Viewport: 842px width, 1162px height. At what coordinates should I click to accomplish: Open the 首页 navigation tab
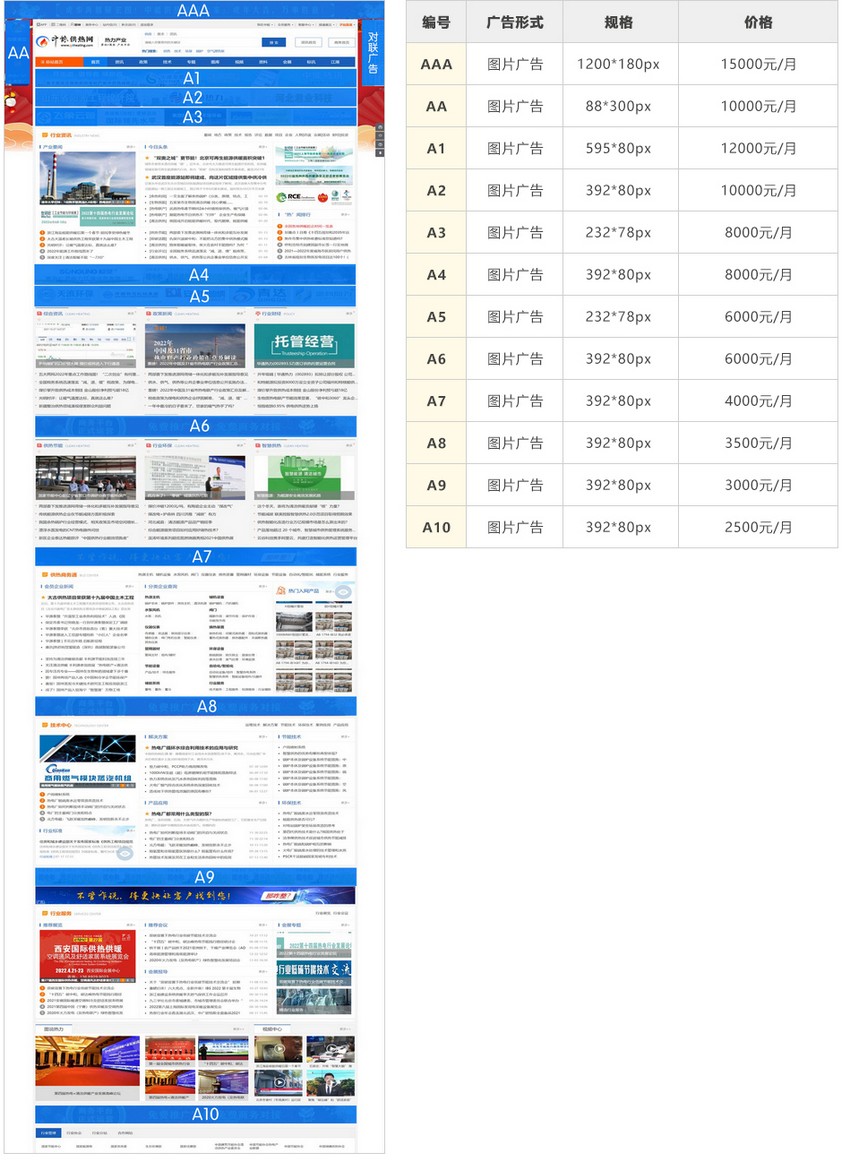pos(96,62)
